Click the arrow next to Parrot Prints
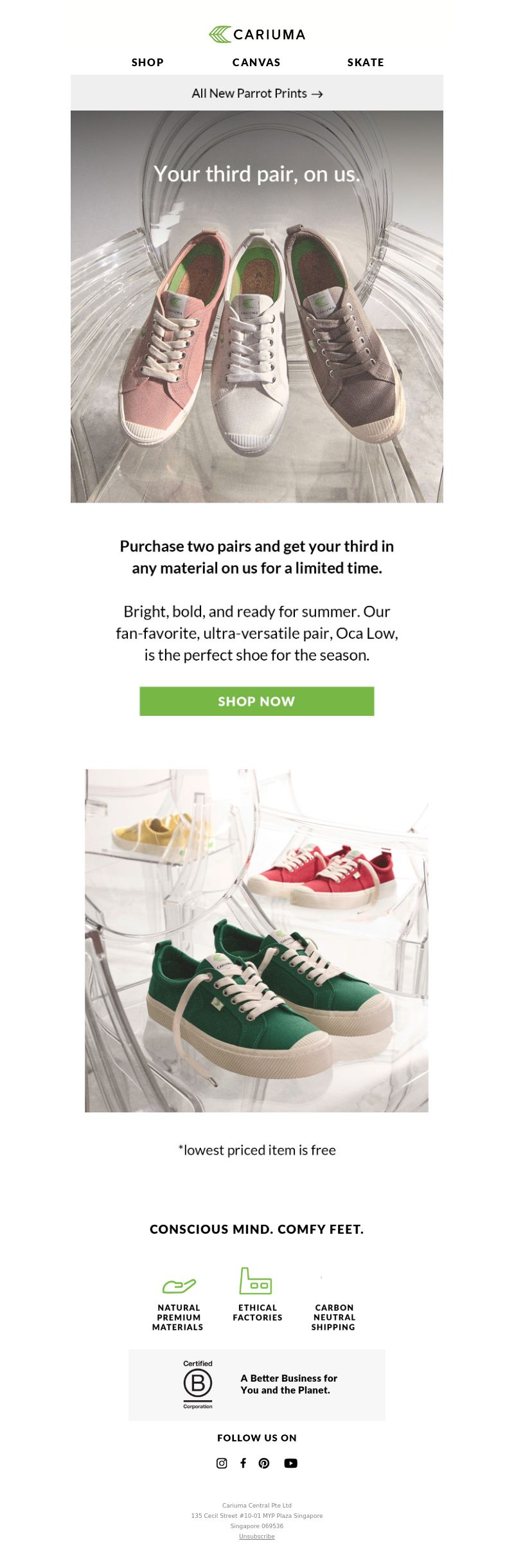Screen dimensions: 514x1568 [x=317, y=94]
